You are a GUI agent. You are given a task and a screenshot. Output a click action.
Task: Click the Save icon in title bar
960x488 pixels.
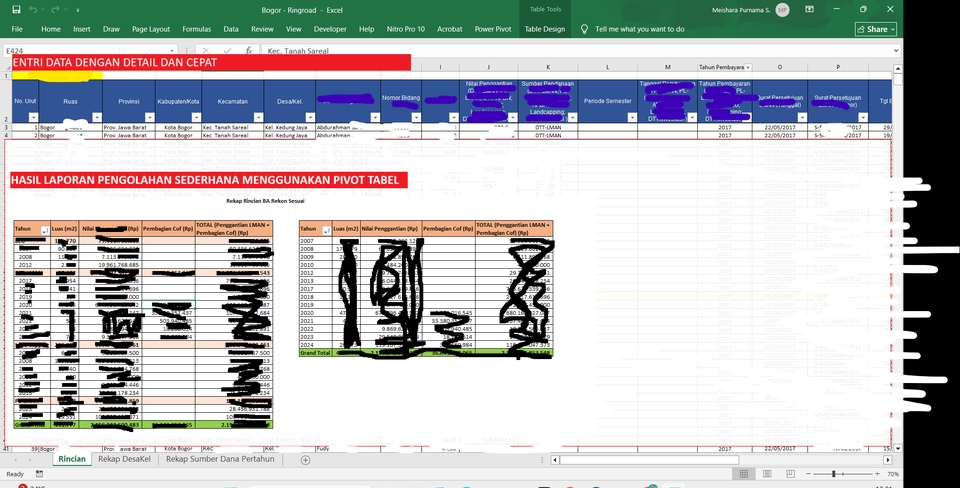[17, 10]
